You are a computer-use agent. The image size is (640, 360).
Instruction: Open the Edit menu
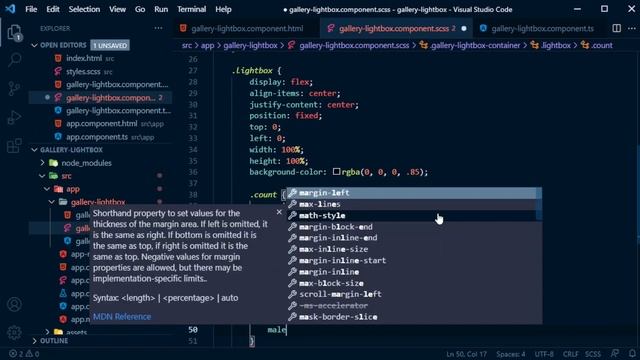(x=53, y=9)
